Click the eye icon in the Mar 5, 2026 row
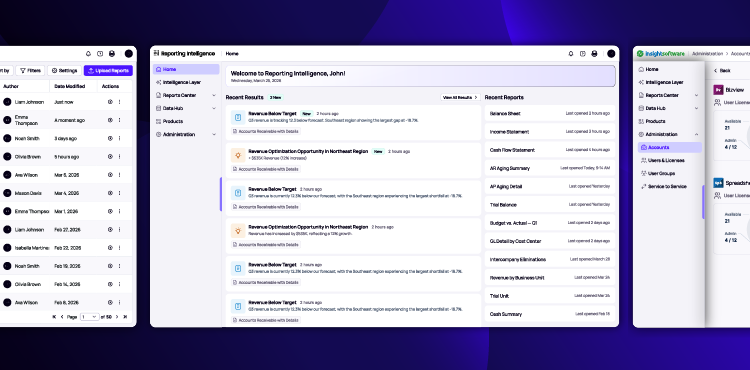The image size is (750, 370). tap(110, 175)
